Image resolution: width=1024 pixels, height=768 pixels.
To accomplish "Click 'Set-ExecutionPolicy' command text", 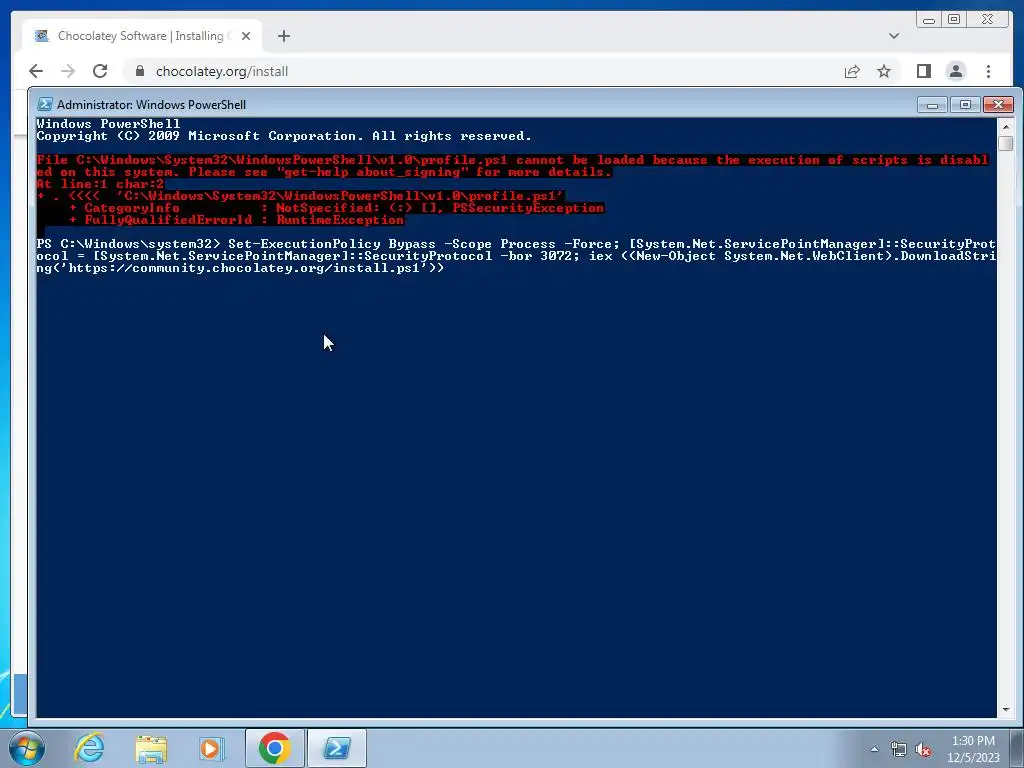I will 304,244.
